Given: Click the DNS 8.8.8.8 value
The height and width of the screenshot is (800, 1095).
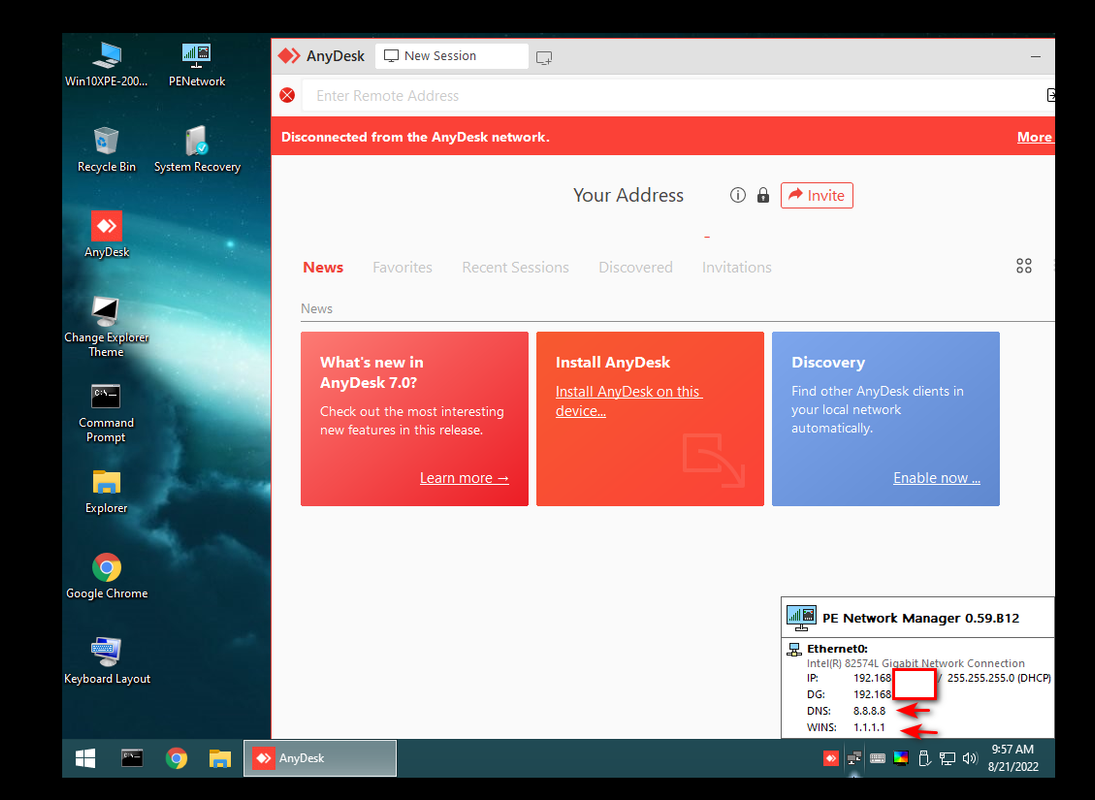Looking at the screenshot, I should tap(869, 711).
